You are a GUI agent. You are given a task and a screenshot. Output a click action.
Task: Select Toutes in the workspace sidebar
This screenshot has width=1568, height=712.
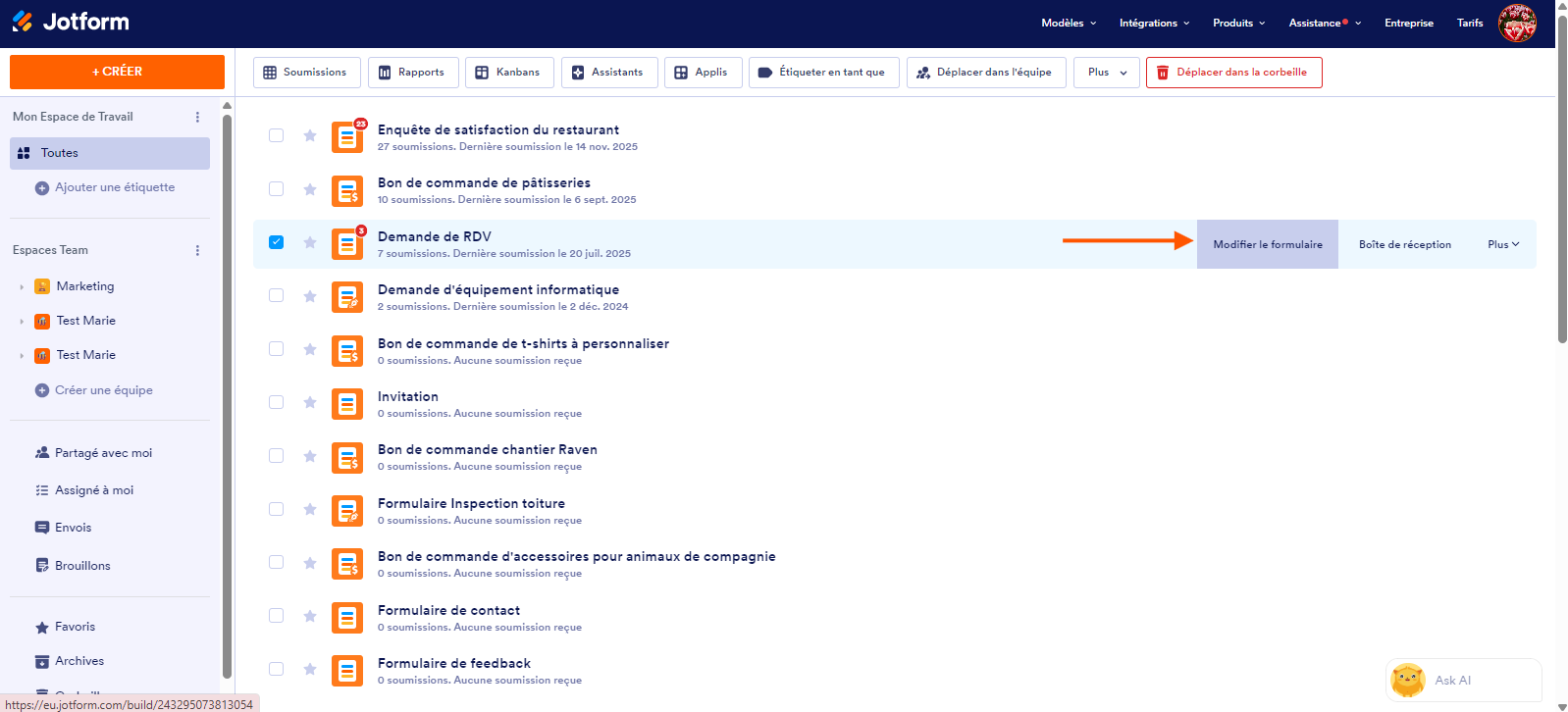click(x=110, y=153)
